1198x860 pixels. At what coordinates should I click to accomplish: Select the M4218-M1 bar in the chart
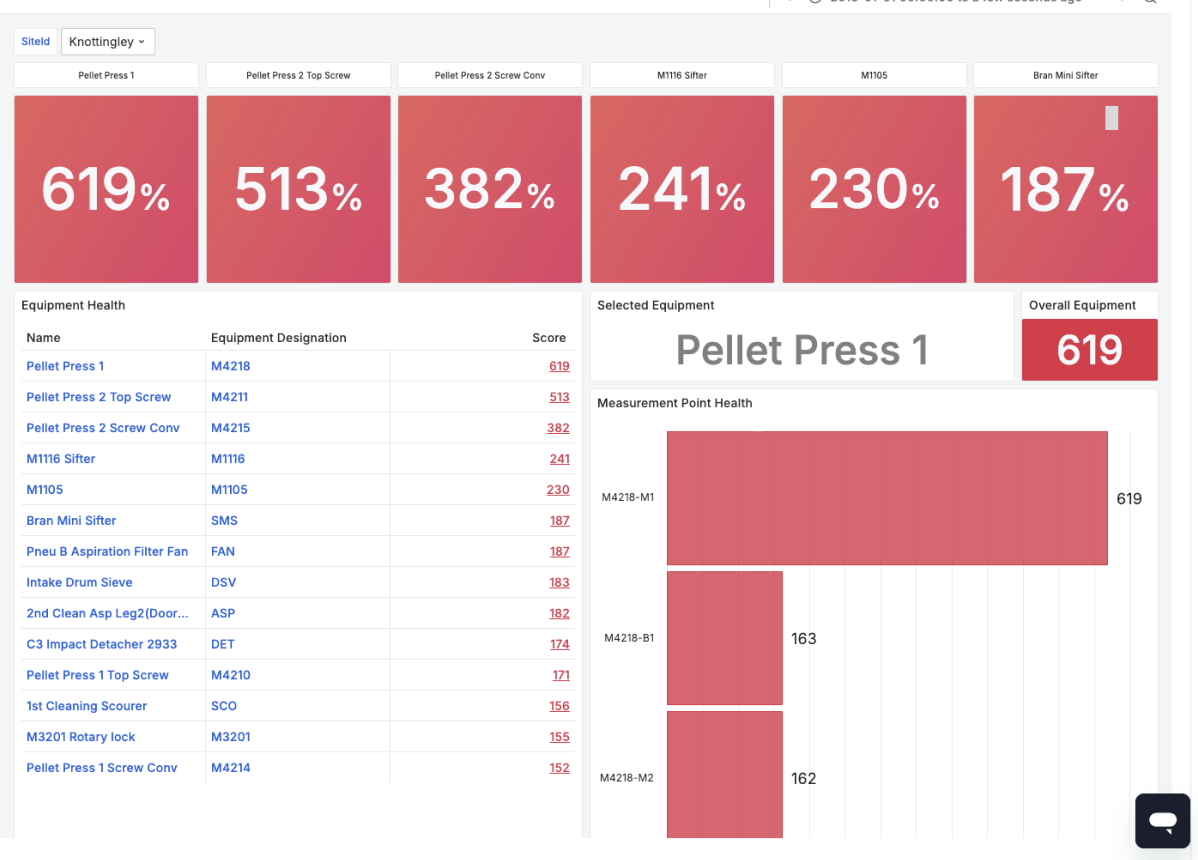[x=887, y=498]
